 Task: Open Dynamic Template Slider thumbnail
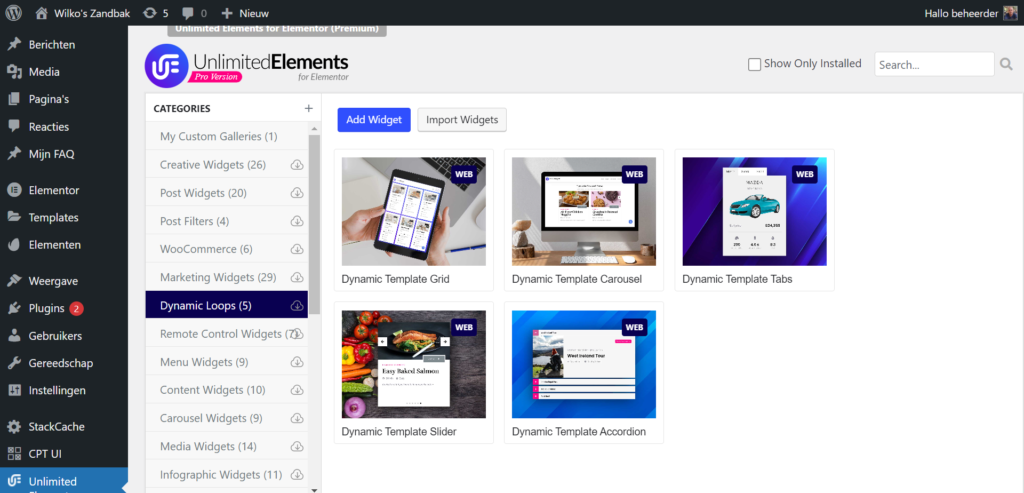coord(413,364)
